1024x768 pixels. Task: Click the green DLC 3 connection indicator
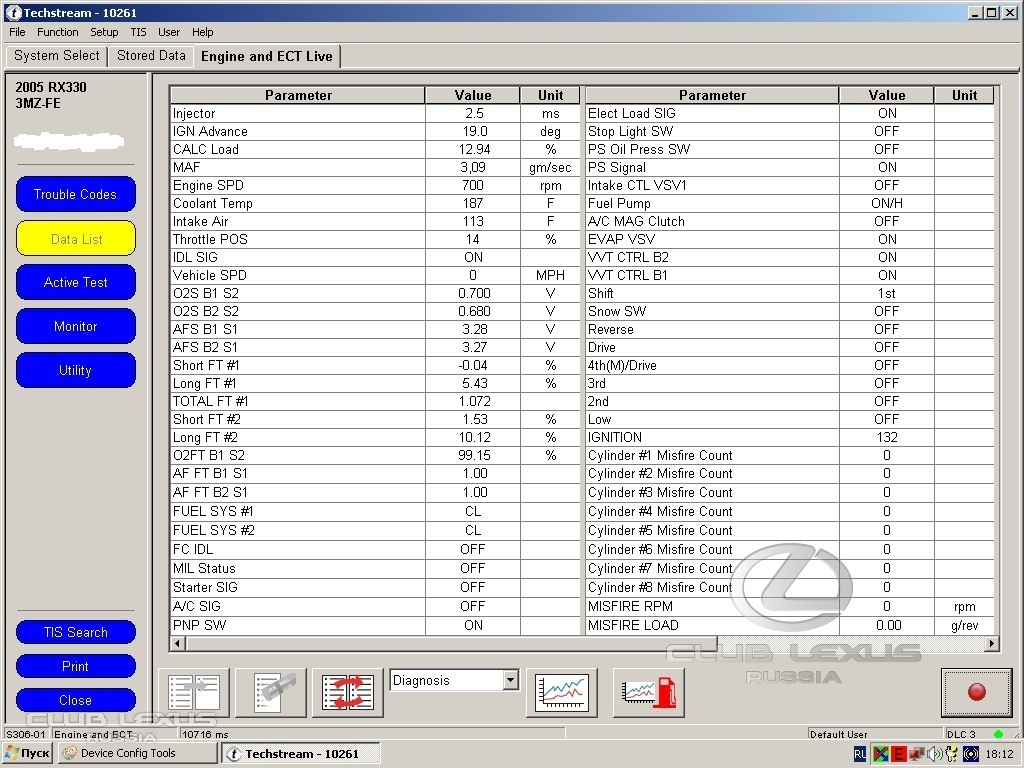point(998,734)
